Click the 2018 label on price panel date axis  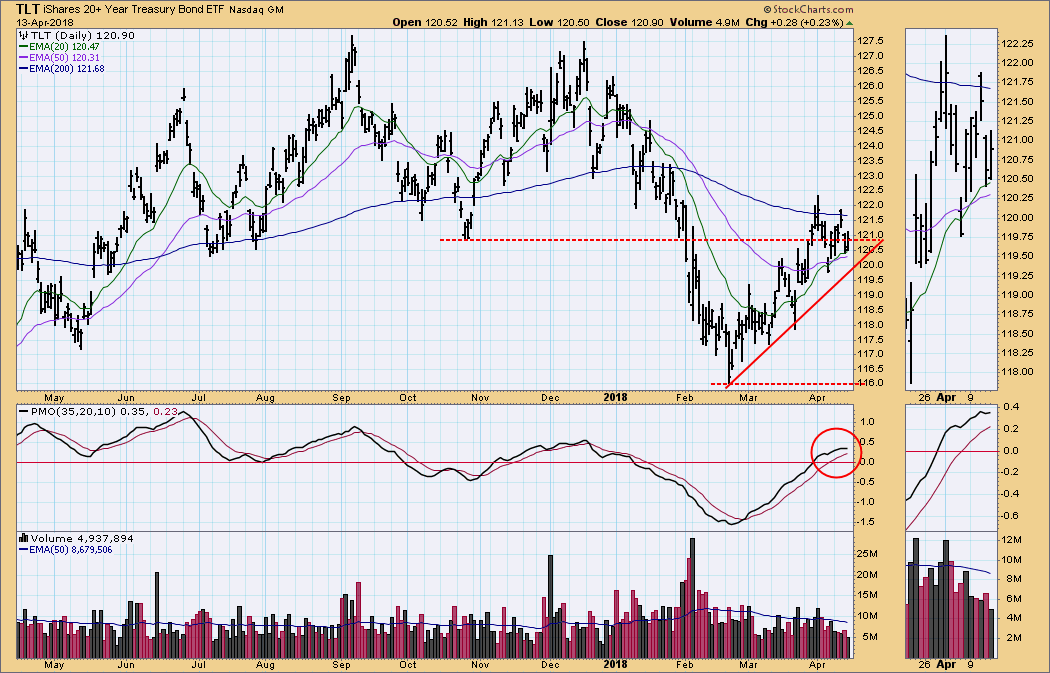pyautogui.click(x=615, y=397)
